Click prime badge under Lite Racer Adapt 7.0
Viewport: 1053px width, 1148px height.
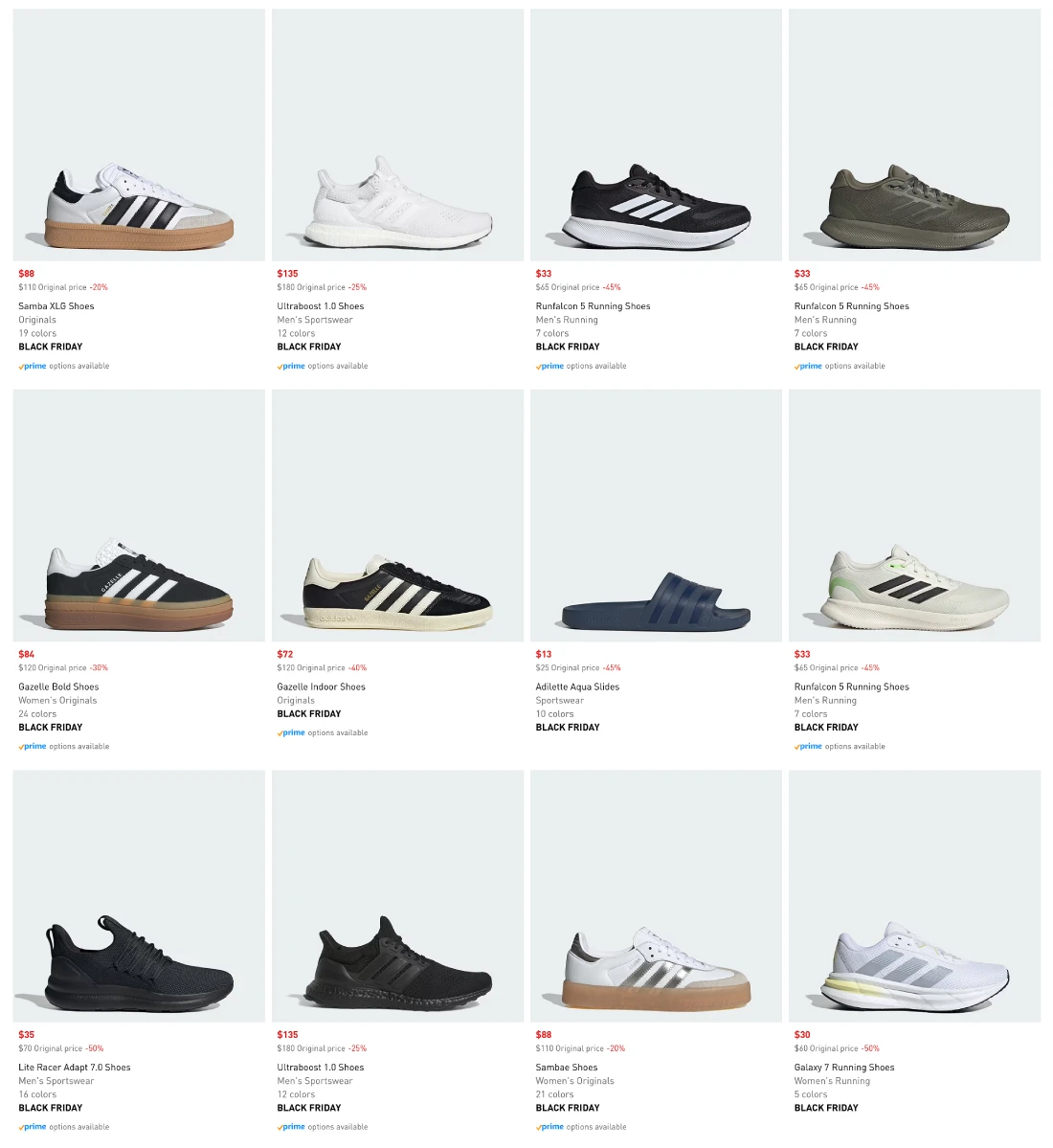click(x=34, y=1127)
